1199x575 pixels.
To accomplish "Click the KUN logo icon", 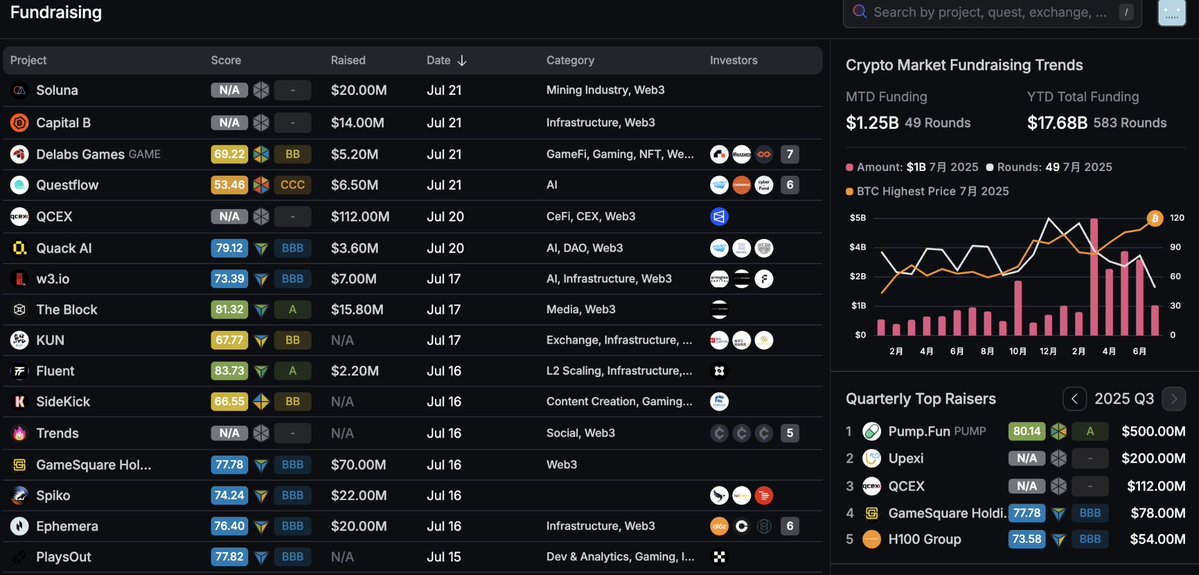I will tap(19, 340).
